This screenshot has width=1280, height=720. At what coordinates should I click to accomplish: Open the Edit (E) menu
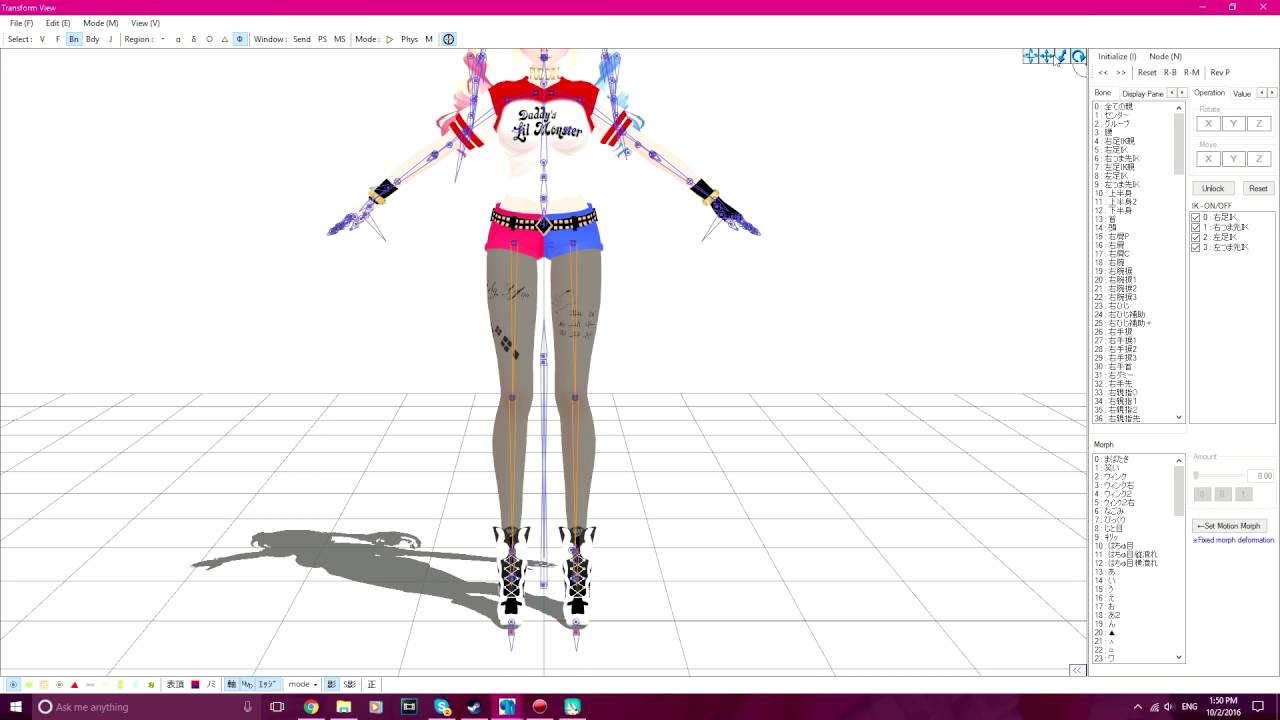pos(58,23)
